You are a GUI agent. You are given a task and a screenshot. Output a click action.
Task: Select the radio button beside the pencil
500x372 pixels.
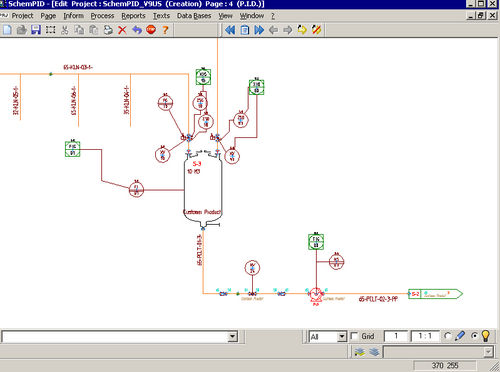click(448, 336)
